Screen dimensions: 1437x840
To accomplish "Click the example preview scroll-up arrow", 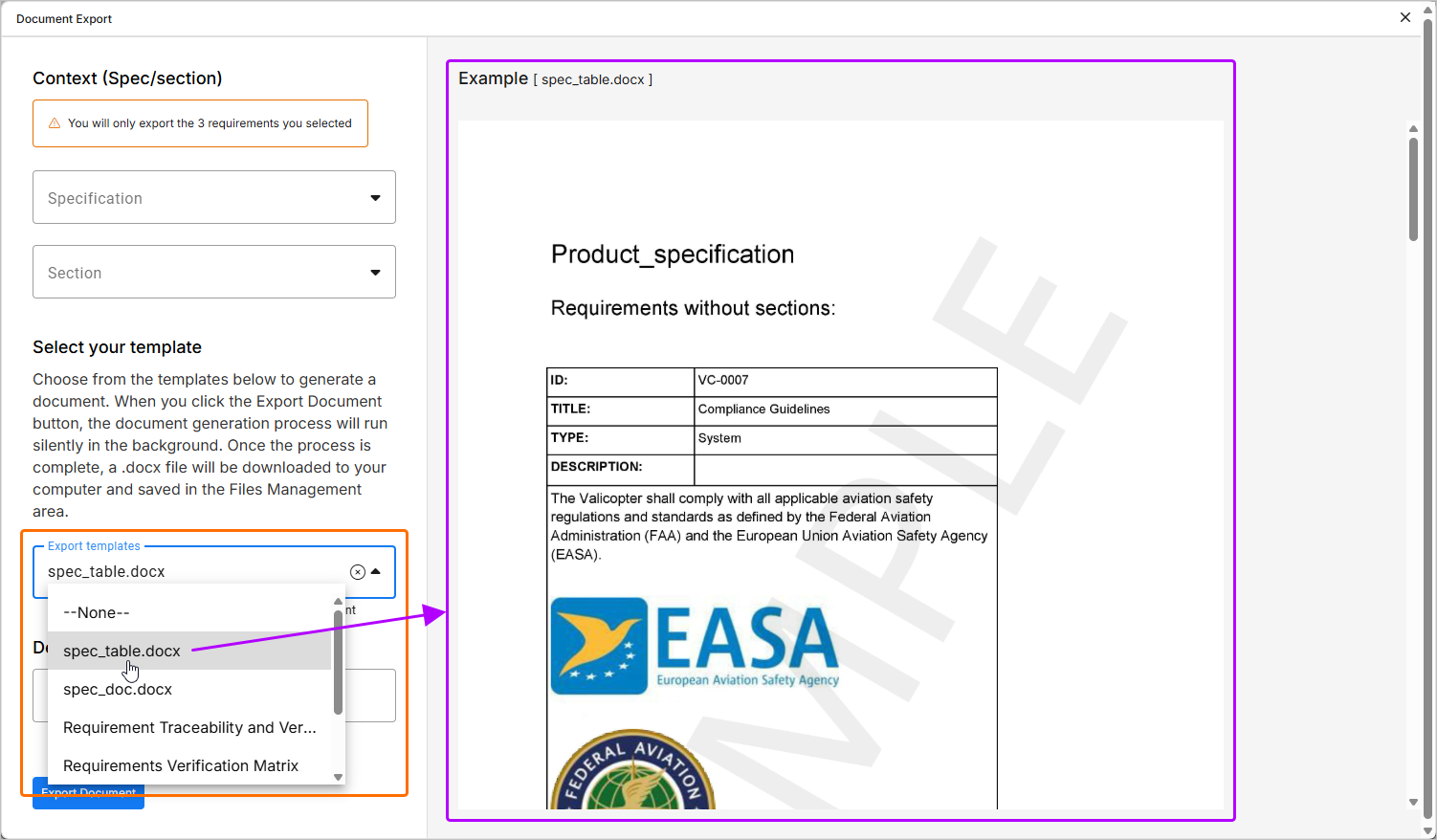I will pyautogui.click(x=1413, y=128).
